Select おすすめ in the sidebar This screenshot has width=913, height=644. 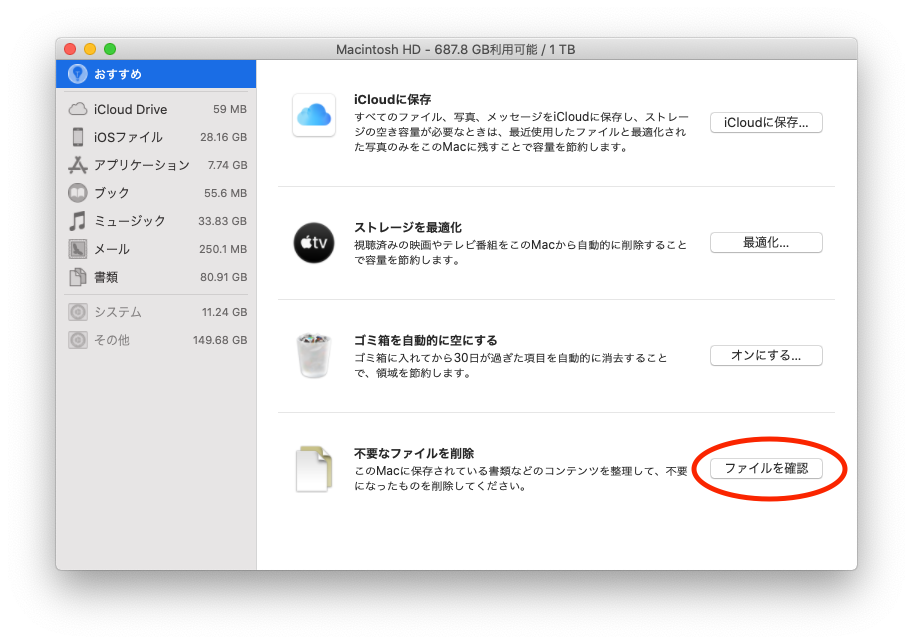156,74
